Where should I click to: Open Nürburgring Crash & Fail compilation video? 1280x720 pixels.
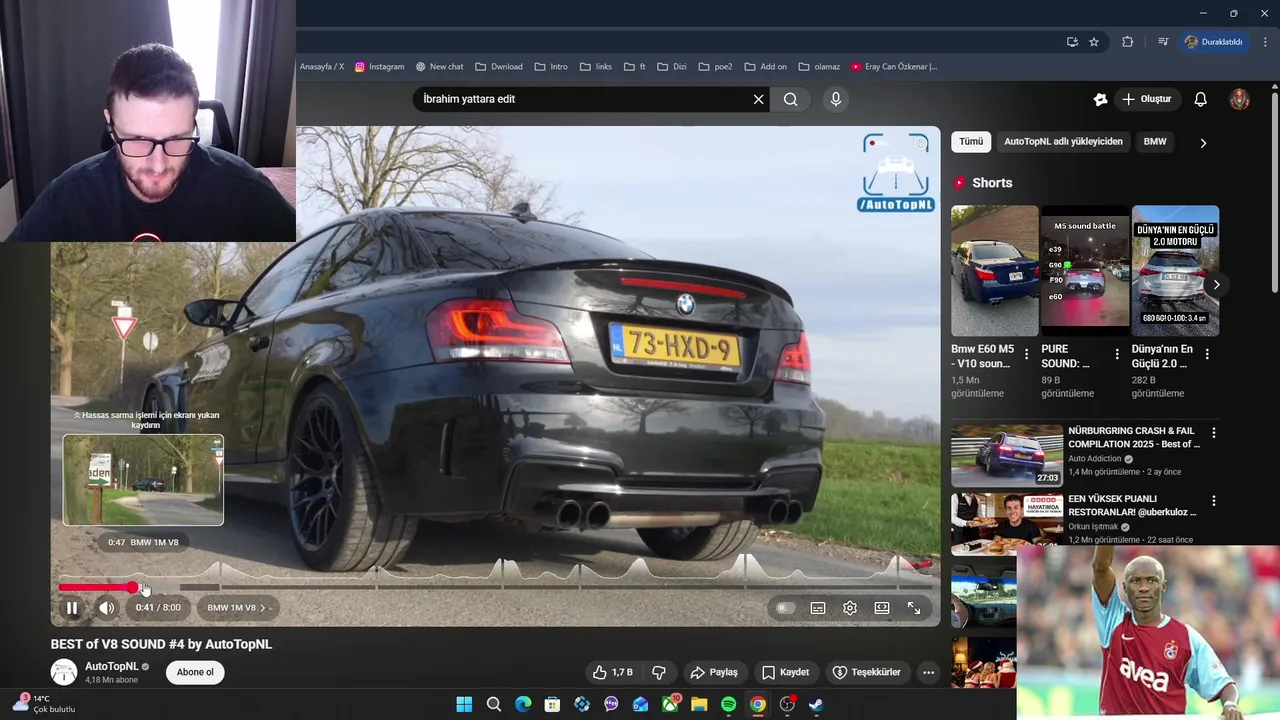(1007, 456)
